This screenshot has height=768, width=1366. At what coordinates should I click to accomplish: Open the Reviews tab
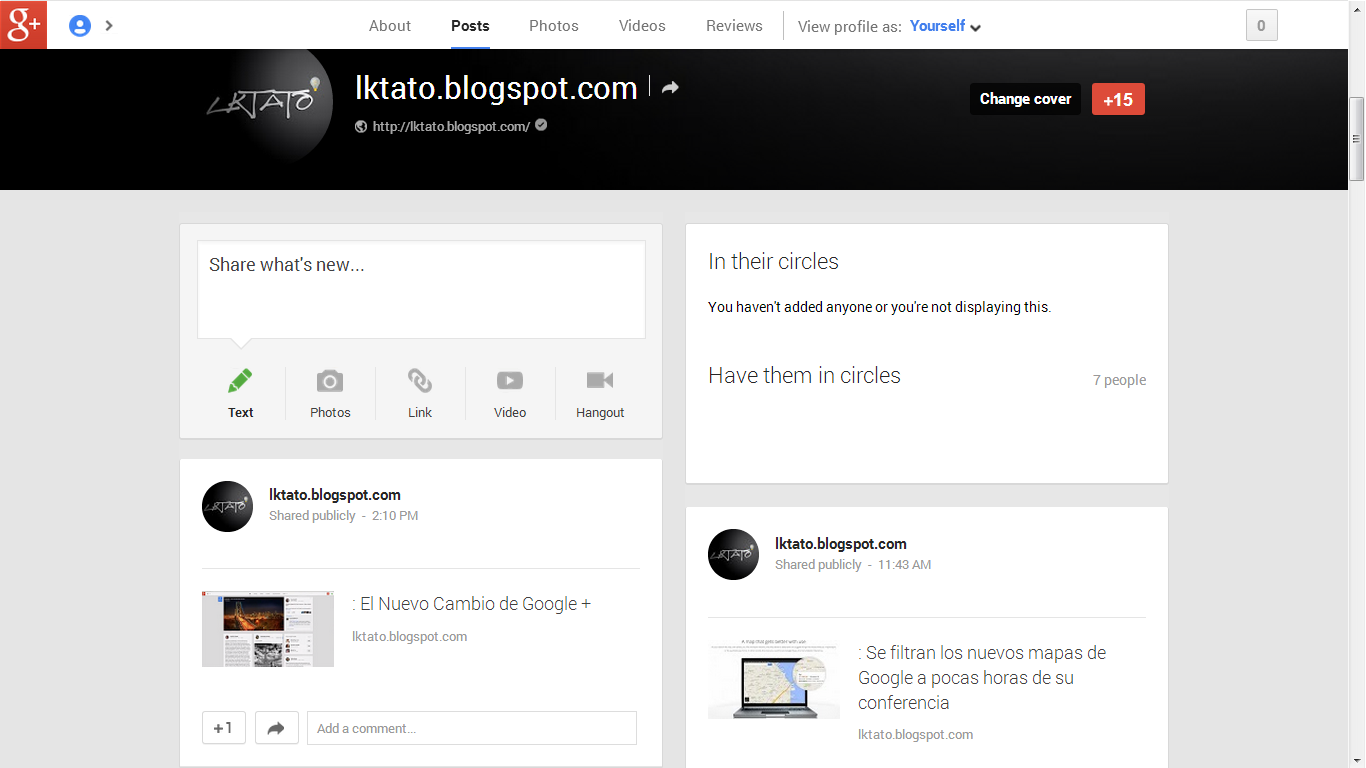(x=734, y=26)
